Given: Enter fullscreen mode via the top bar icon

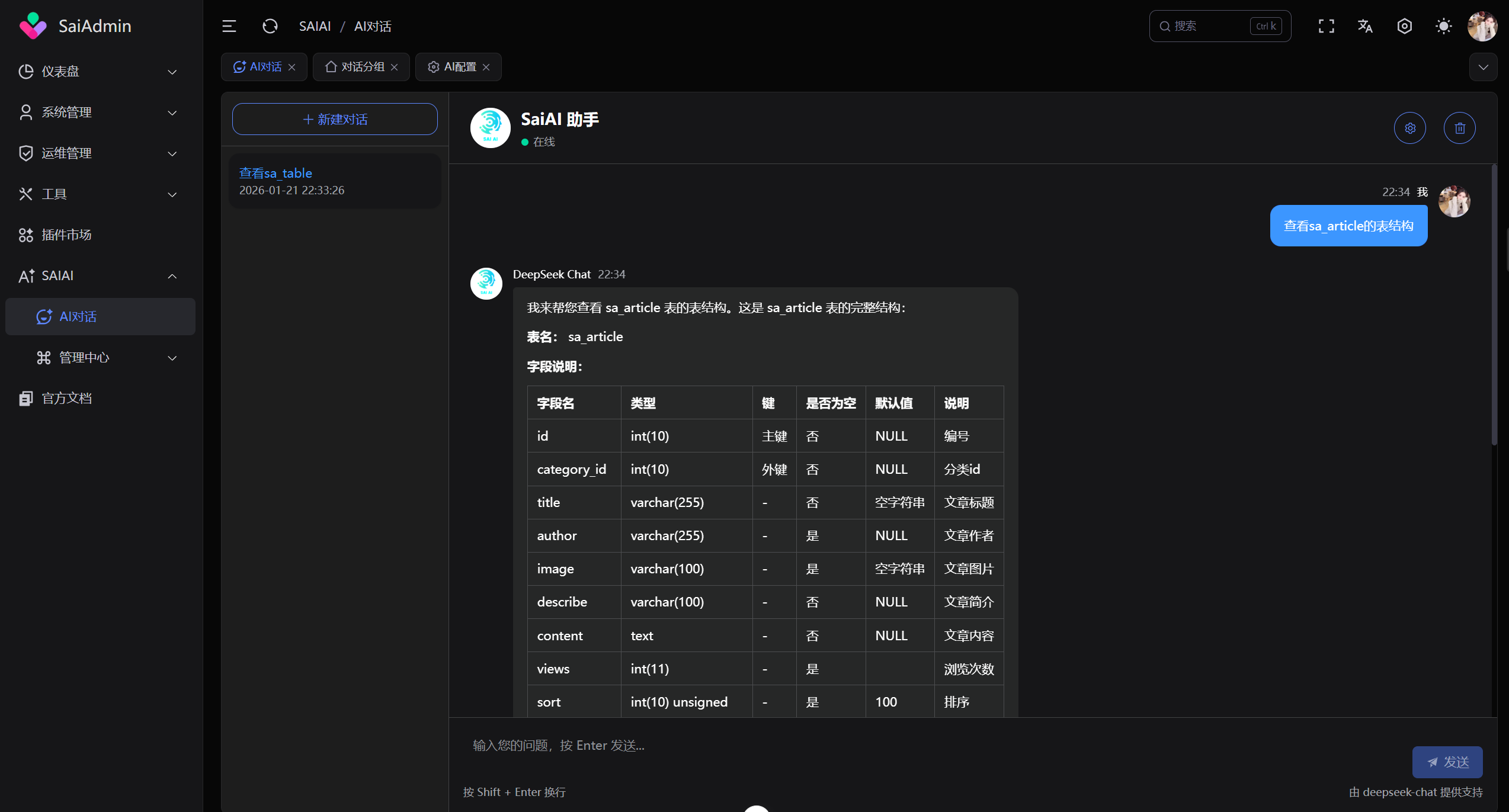Looking at the screenshot, I should (x=1326, y=26).
